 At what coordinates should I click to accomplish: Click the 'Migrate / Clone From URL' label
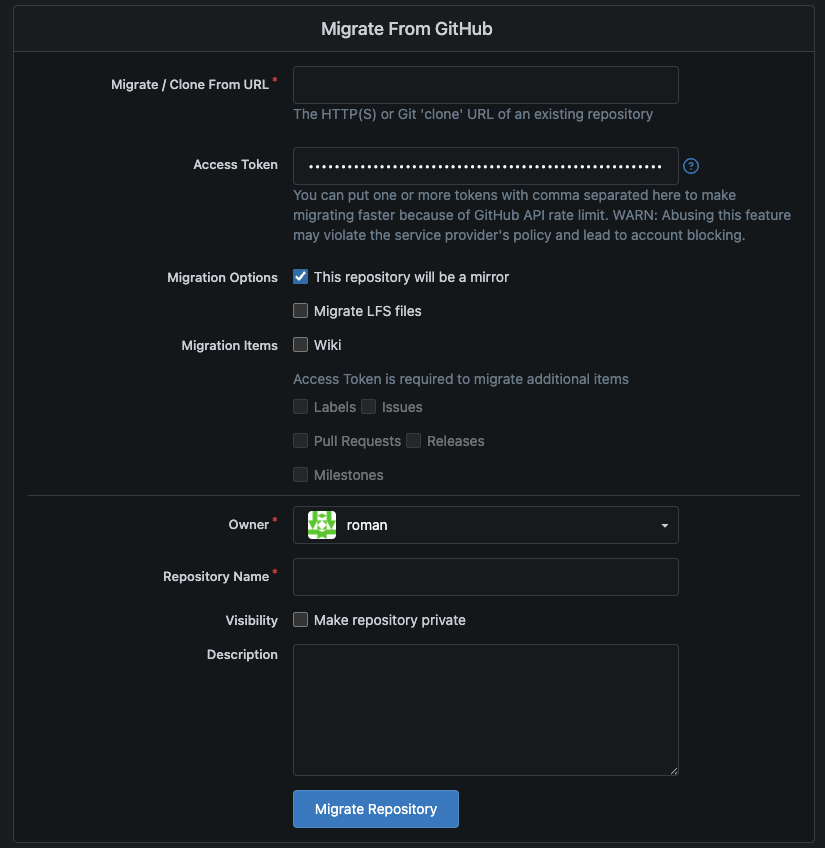click(190, 85)
